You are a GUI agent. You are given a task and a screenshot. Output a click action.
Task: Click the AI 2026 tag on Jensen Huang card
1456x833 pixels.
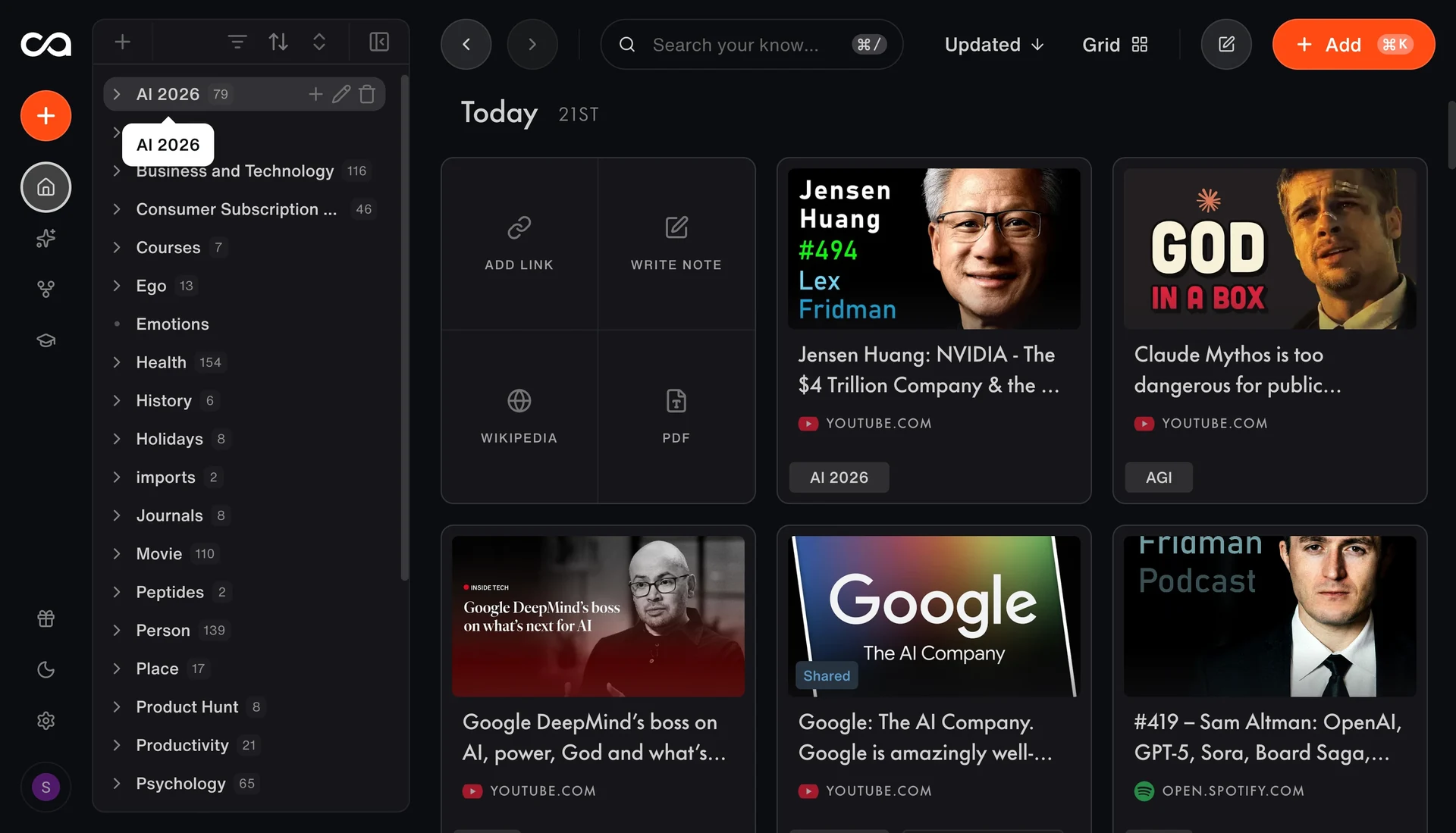click(x=839, y=478)
